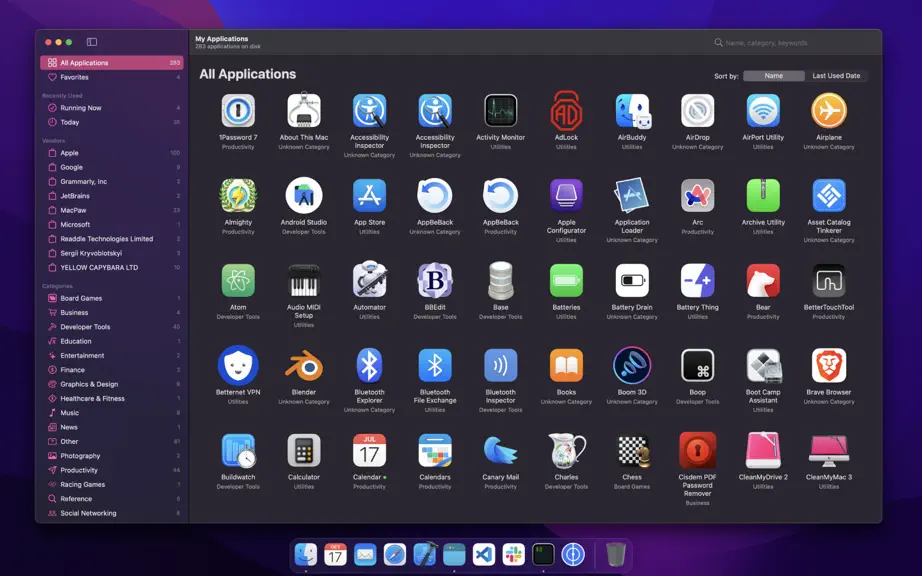Filter by MacPaw vendor
Screen dimensions: 922x576
[112, 210]
